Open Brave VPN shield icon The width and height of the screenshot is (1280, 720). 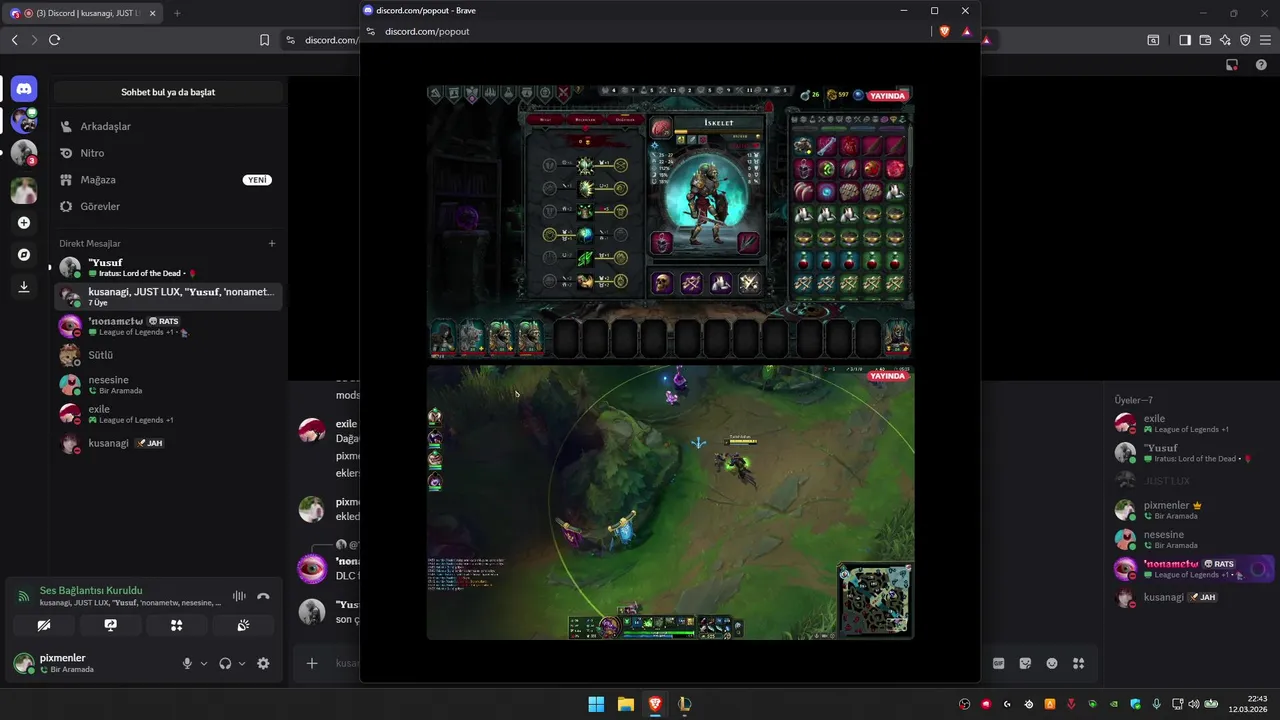pyautogui.click(x=1245, y=40)
